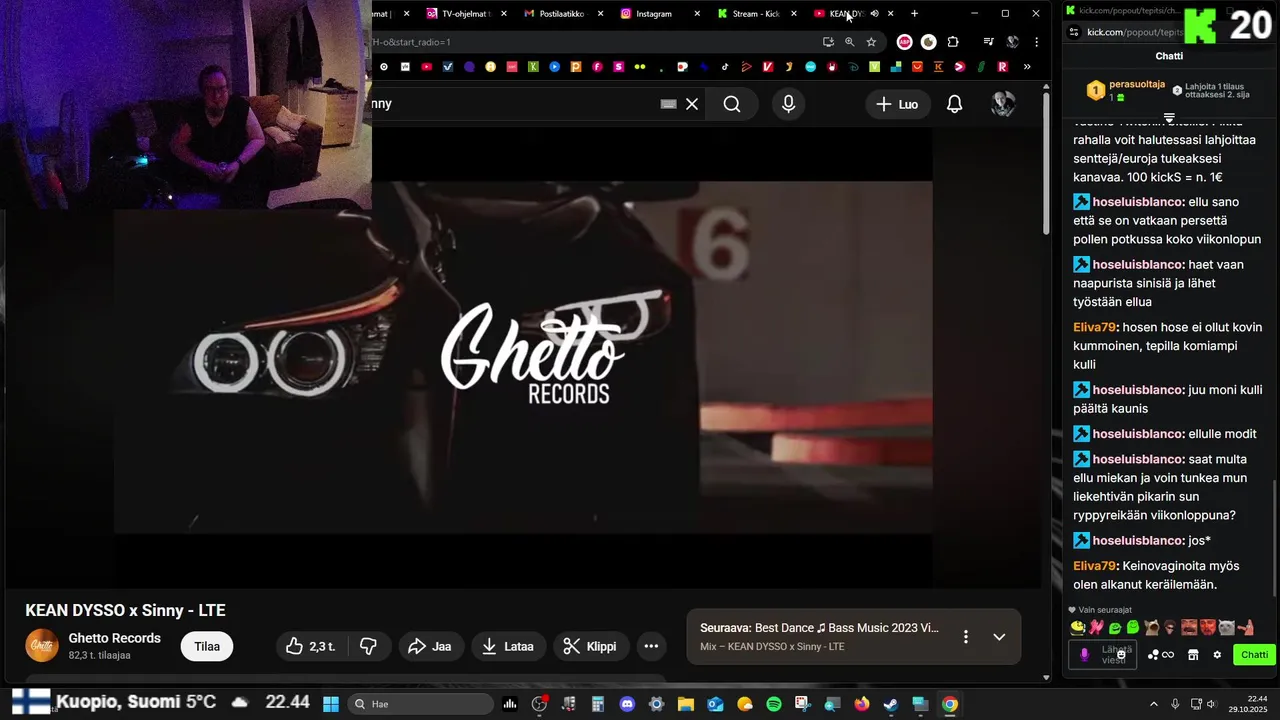Open the zoom magnifier in address bar
Viewport: 1280px width, 720px height.
tap(849, 42)
